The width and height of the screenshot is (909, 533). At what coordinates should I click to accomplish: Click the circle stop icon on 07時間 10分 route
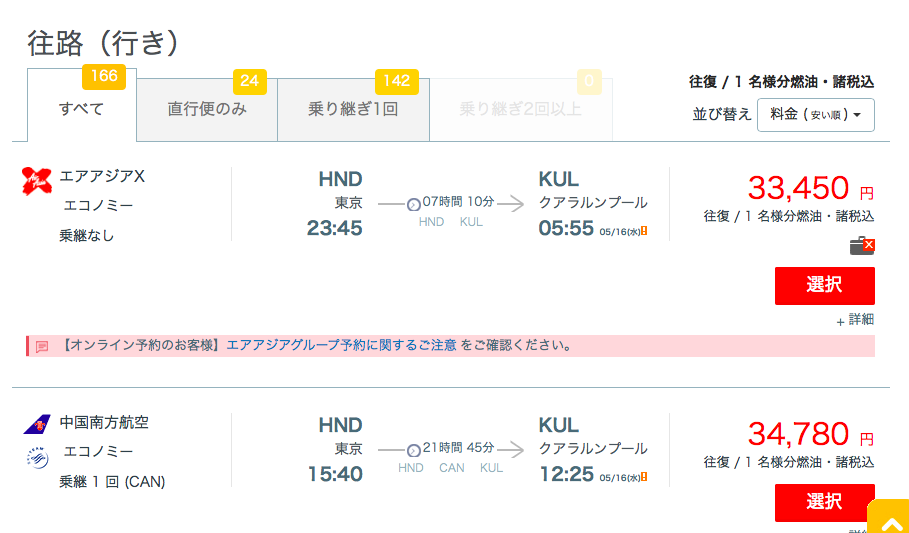(413, 205)
